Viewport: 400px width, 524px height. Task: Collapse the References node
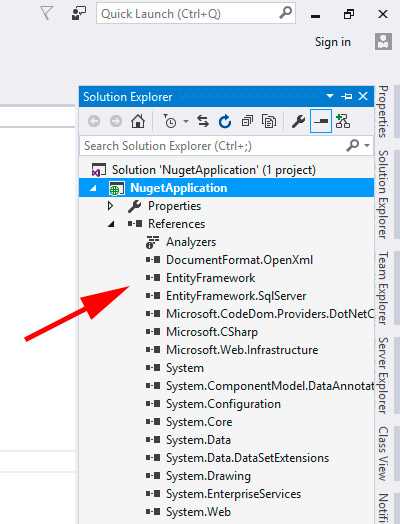(x=111, y=224)
